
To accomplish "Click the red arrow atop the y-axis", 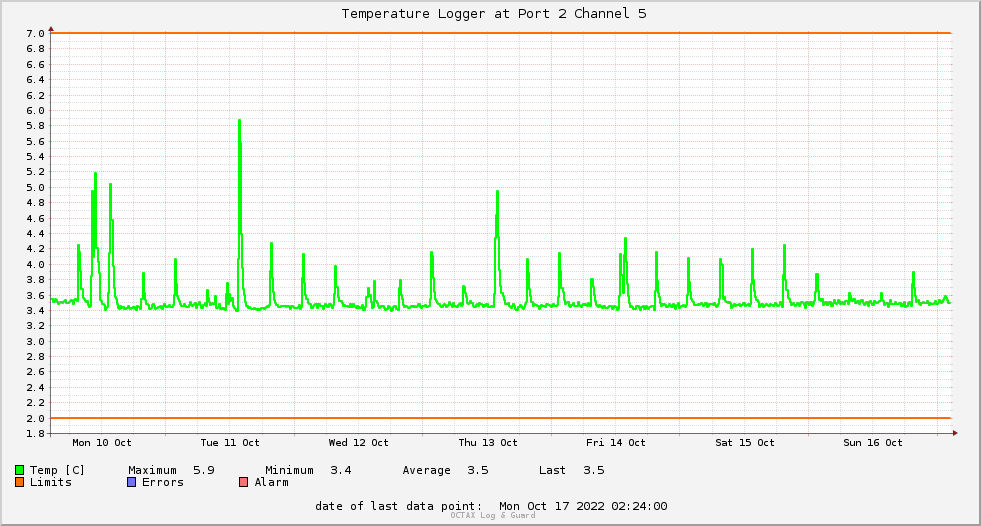I will click(x=51, y=29).
